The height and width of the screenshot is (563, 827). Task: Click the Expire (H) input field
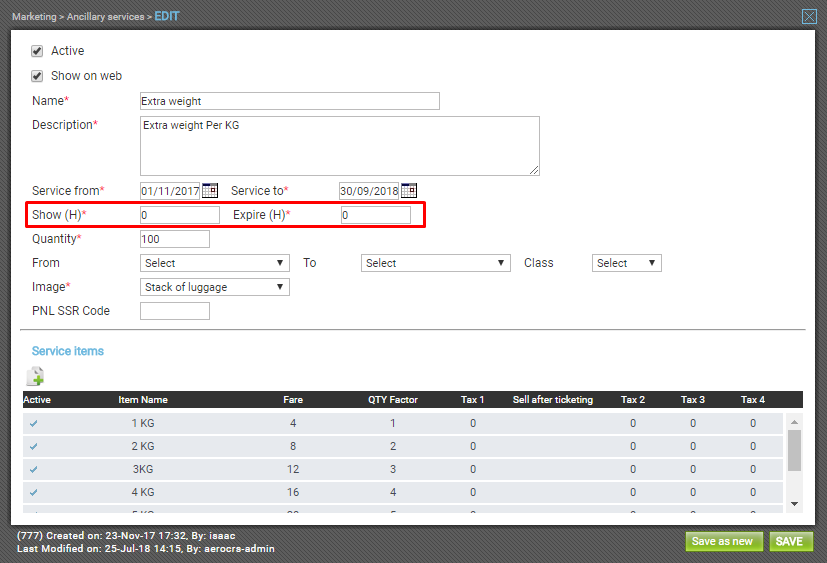click(376, 215)
